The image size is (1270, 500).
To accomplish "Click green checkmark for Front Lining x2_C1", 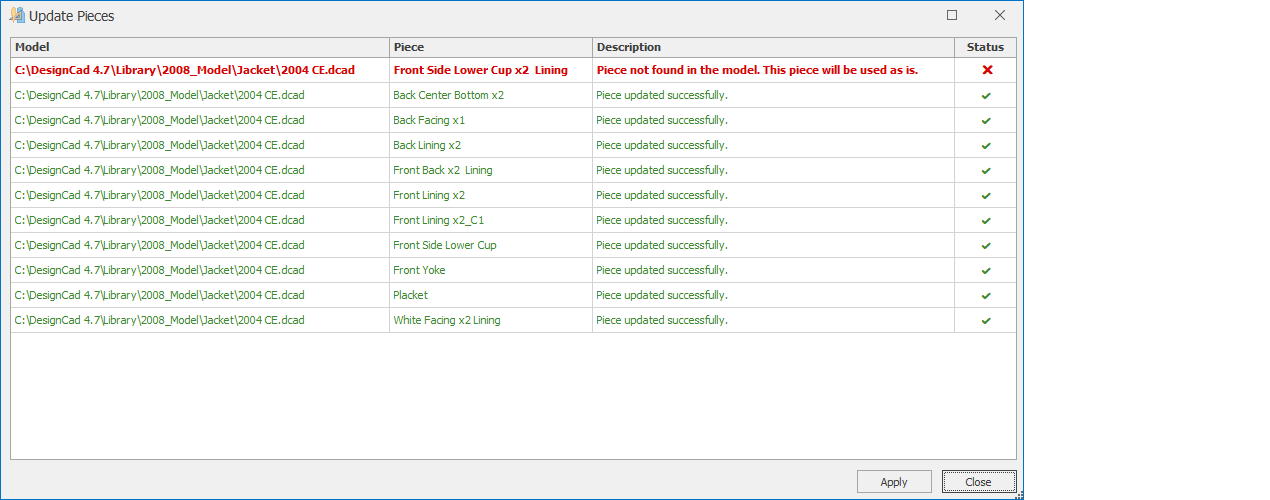I will 986,221.
